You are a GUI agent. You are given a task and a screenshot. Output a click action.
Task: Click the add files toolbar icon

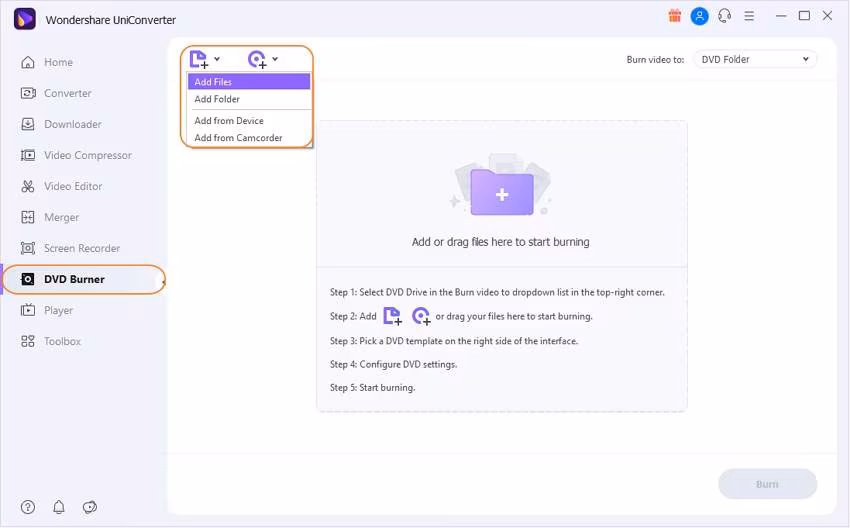tap(199, 59)
